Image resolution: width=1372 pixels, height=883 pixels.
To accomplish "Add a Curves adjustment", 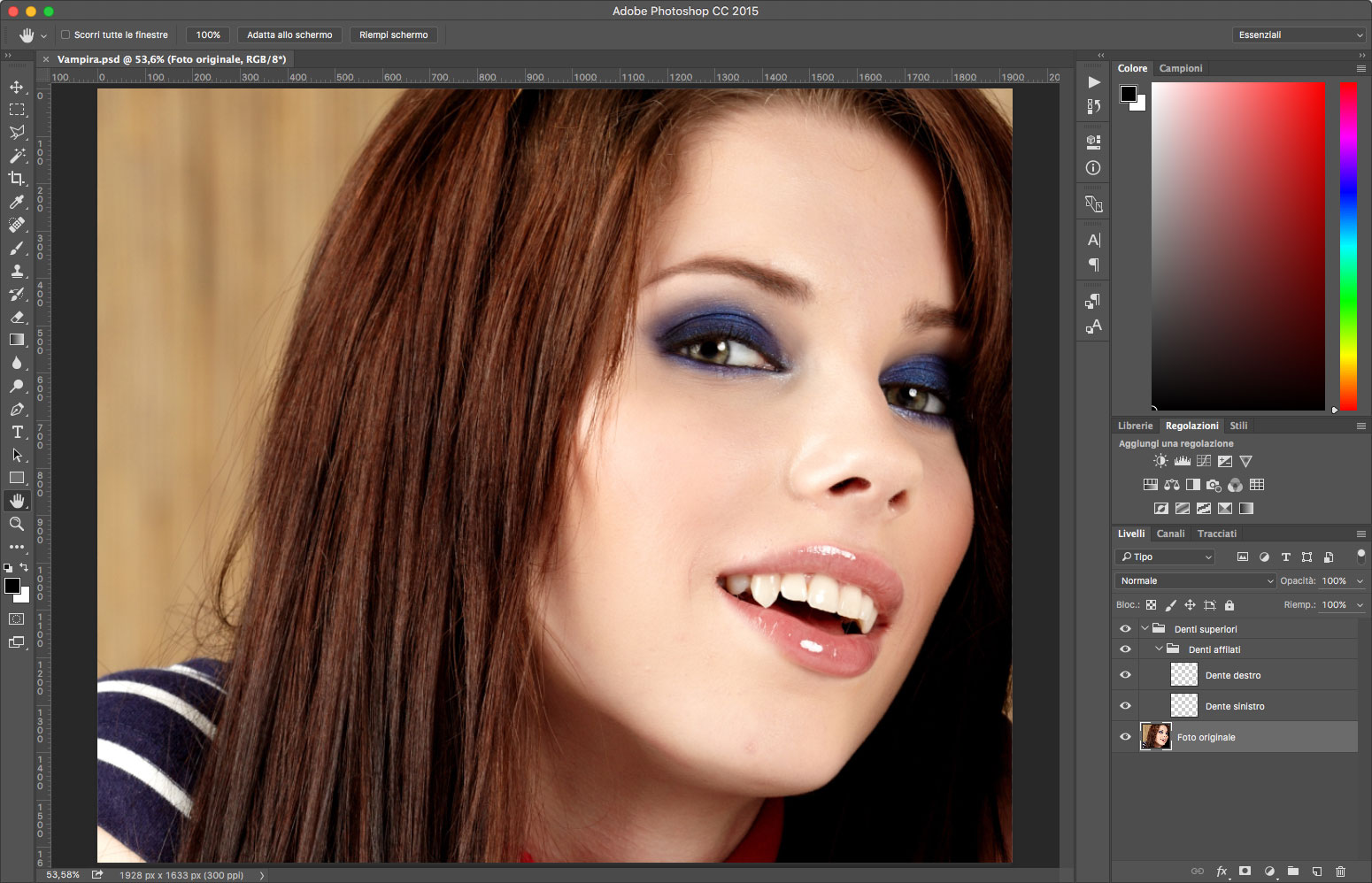I will click(1203, 461).
